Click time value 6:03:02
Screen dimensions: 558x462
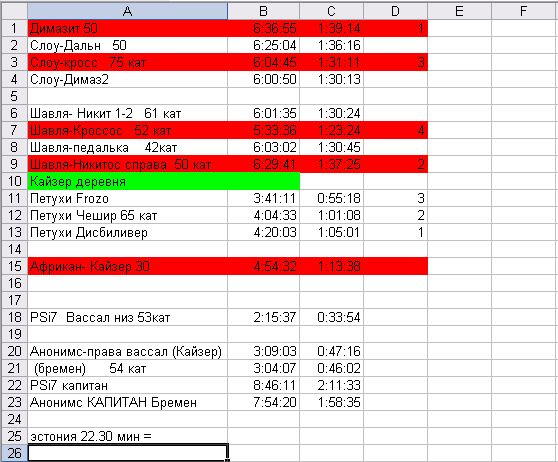[275, 147]
